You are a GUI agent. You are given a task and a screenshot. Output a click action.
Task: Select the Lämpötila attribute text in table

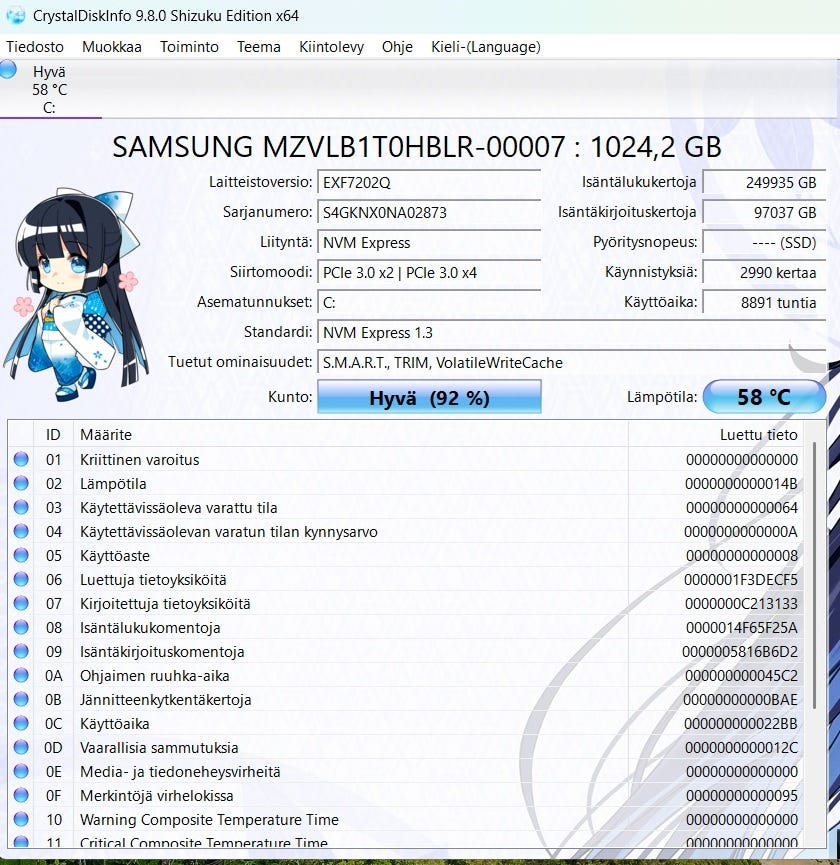pyautogui.click(x=113, y=484)
